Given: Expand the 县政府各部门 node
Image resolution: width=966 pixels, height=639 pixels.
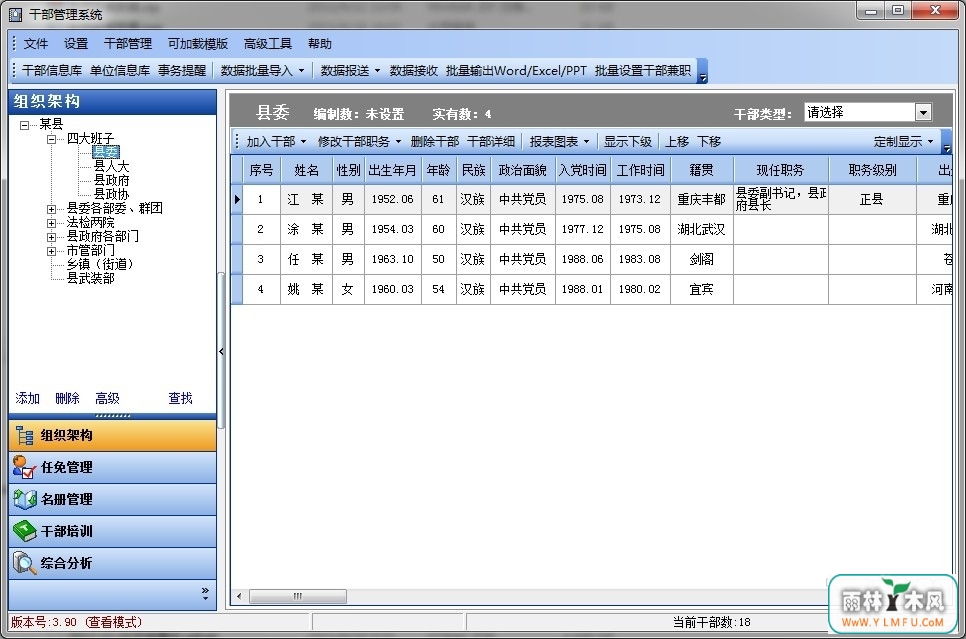Looking at the screenshot, I should click(52, 237).
